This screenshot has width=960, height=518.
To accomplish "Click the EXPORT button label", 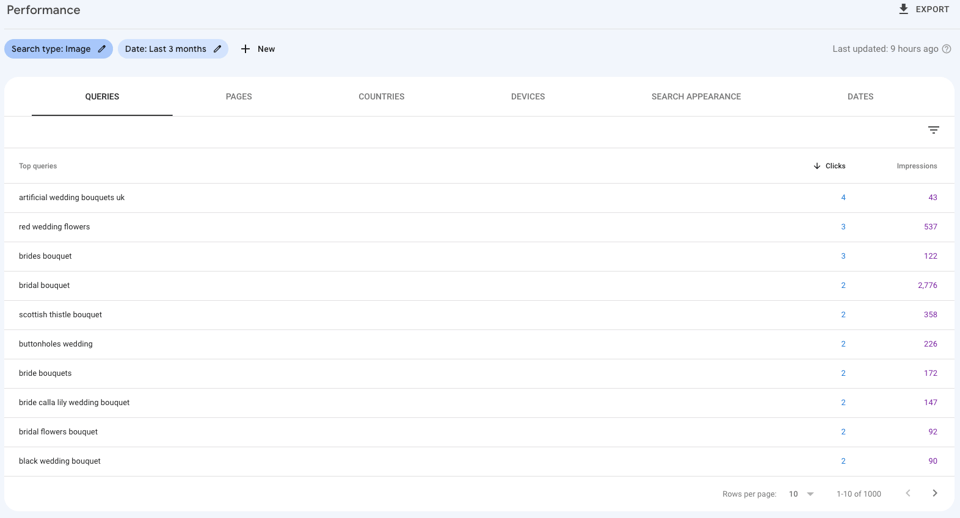I will click(x=932, y=9).
